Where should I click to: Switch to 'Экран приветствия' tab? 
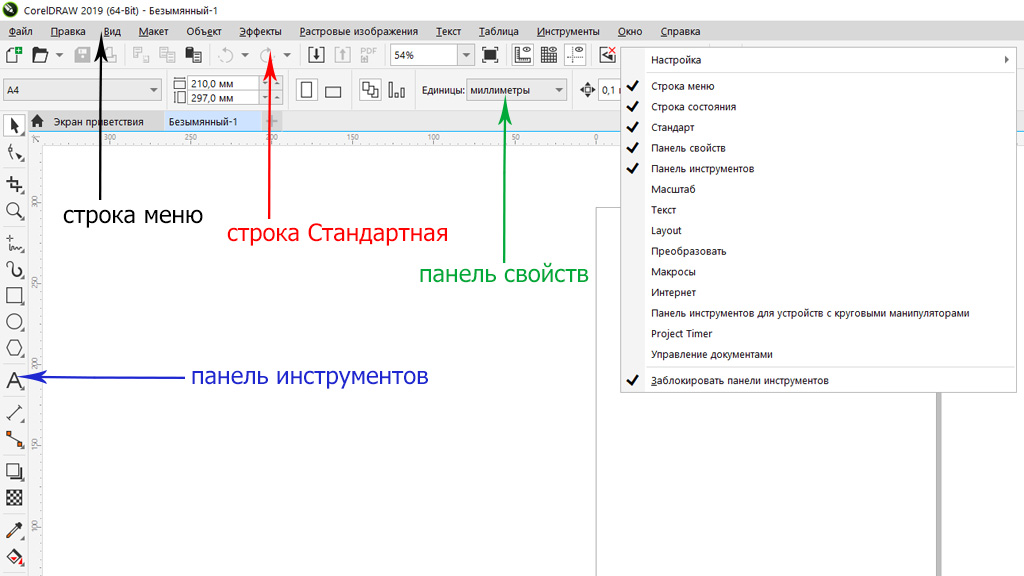point(98,122)
